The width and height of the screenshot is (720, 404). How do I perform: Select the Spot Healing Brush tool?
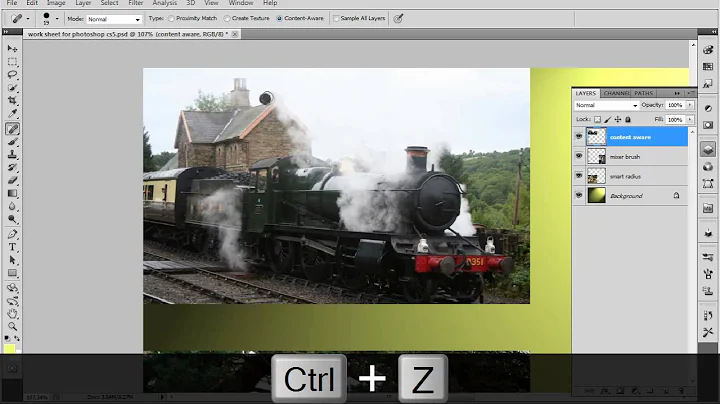click(12, 129)
